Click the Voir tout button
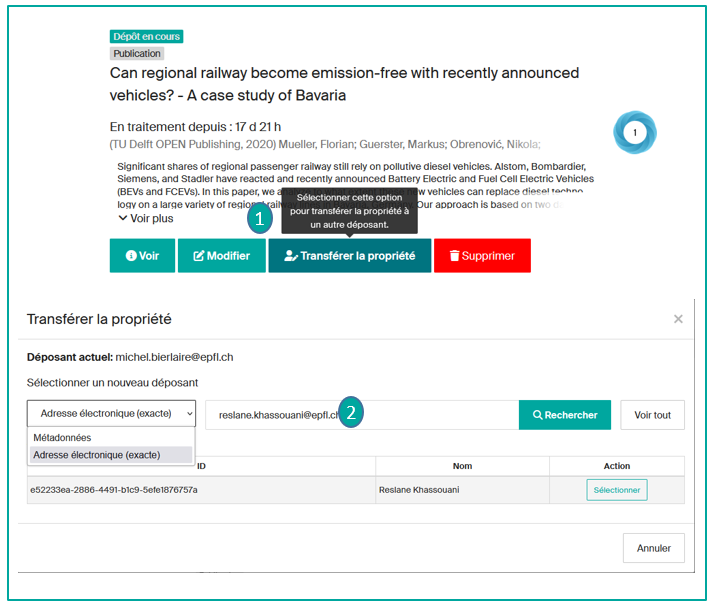This screenshot has height=605, width=715. point(652,415)
